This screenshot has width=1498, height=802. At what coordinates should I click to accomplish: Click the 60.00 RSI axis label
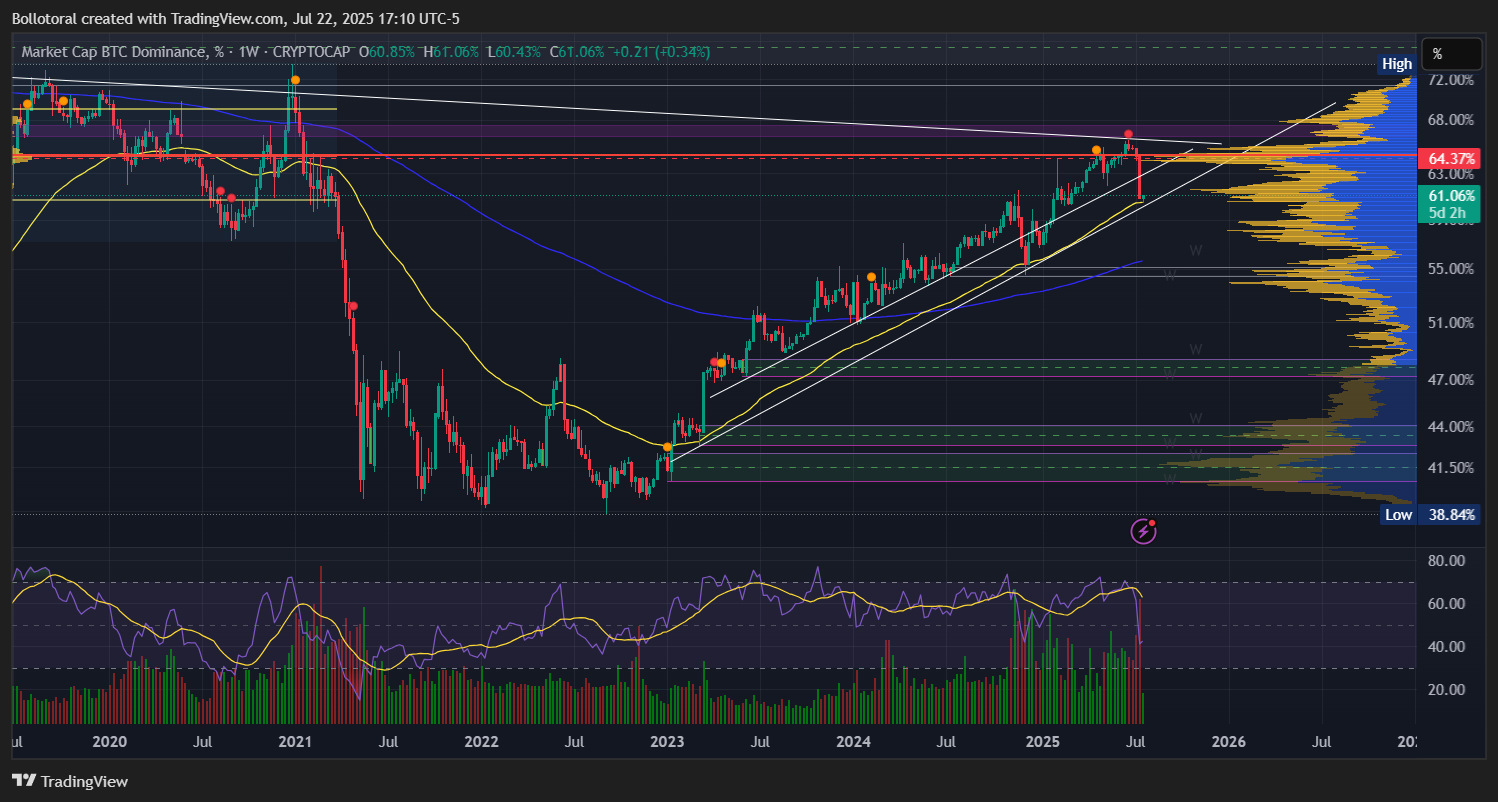(1445, 604)
